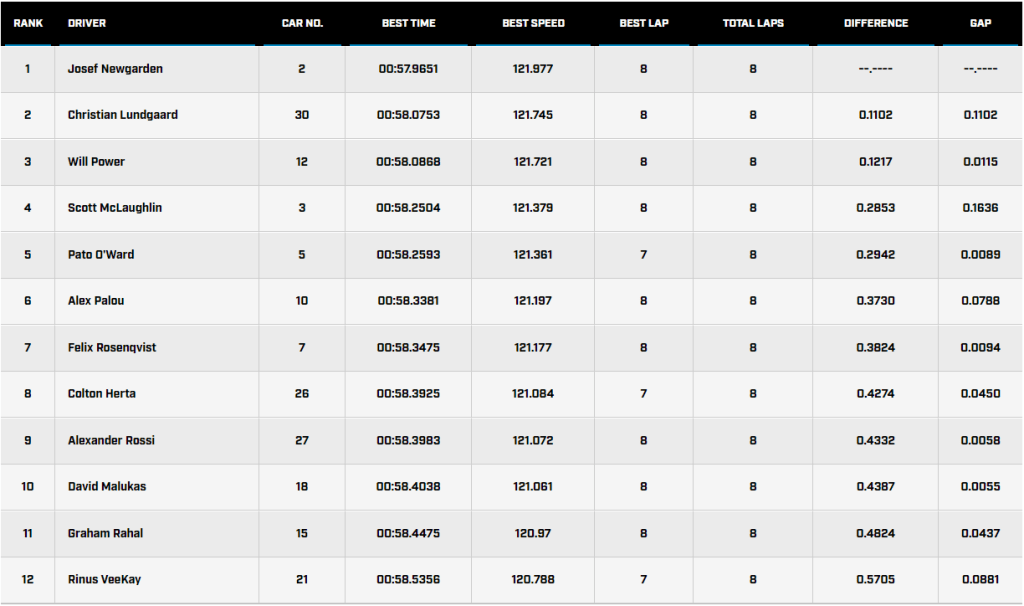Click Felix Rosenqvist's name
The image size is (1024, 606).
(x=112, y=347)
